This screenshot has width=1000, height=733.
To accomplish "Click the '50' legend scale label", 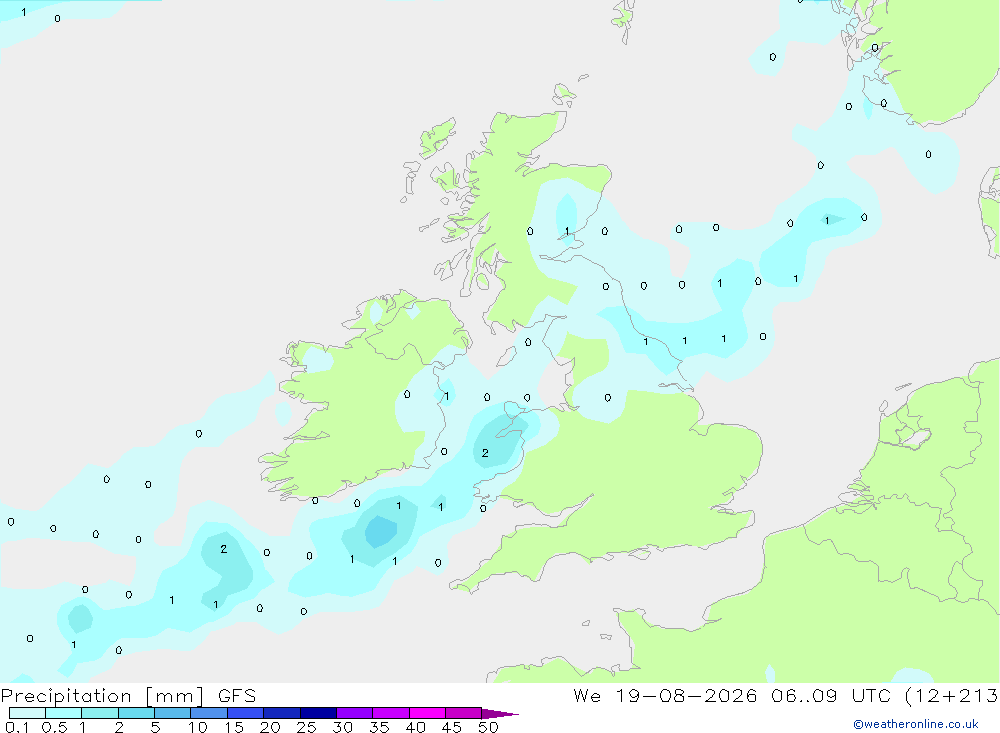I will click(x=489, y=727).
